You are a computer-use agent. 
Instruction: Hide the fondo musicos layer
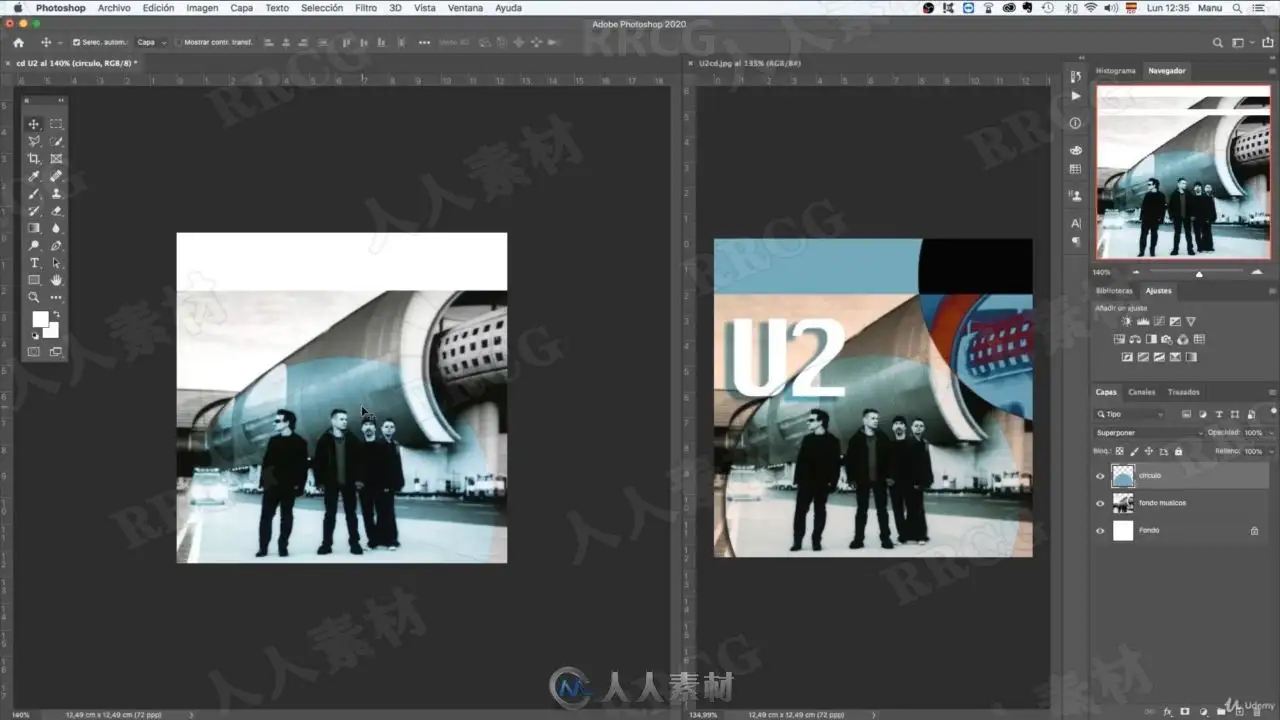(1100, 503)
